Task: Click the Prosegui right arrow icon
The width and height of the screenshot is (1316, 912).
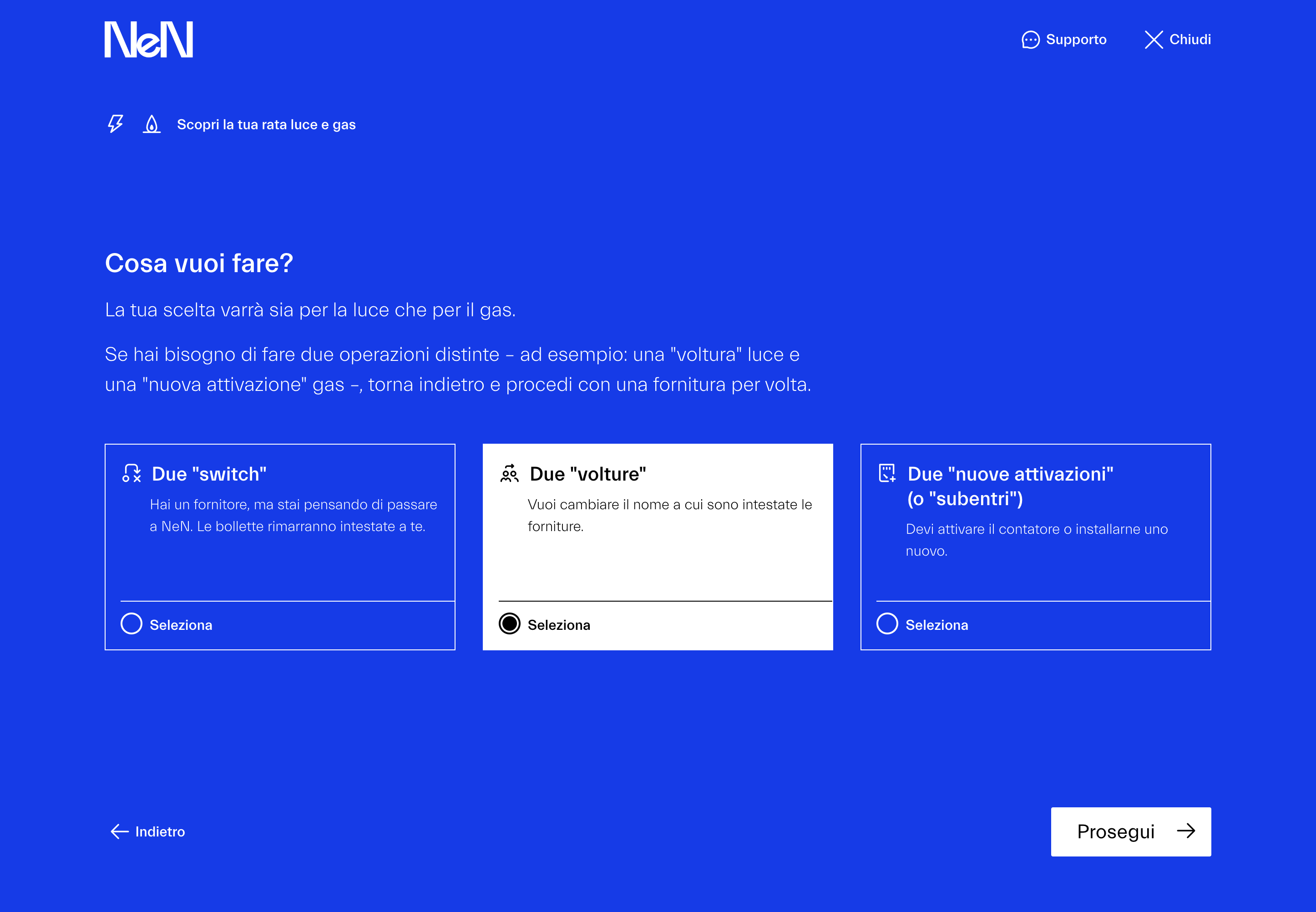Action: (x=1186, y=831)
